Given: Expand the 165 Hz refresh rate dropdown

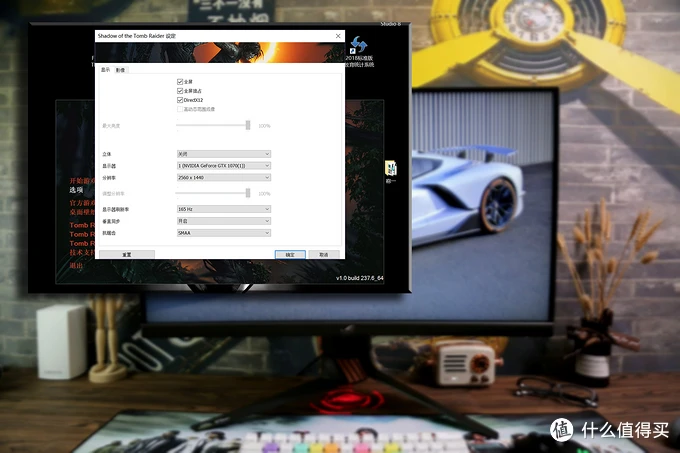Looking at the screenshot, I should pyautogui.click(x=224, y=209).
